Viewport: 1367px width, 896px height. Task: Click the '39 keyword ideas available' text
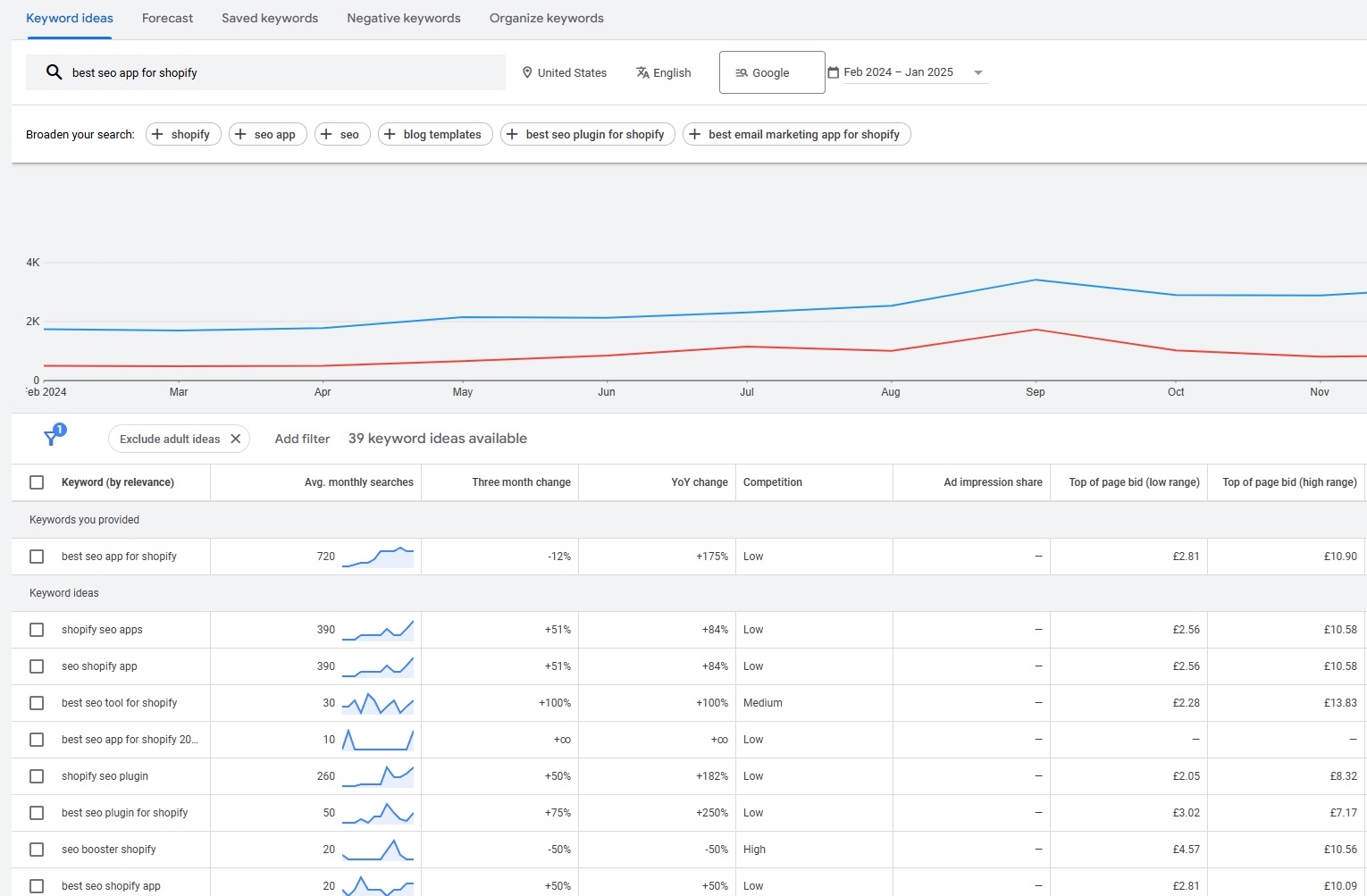(438, 439)
